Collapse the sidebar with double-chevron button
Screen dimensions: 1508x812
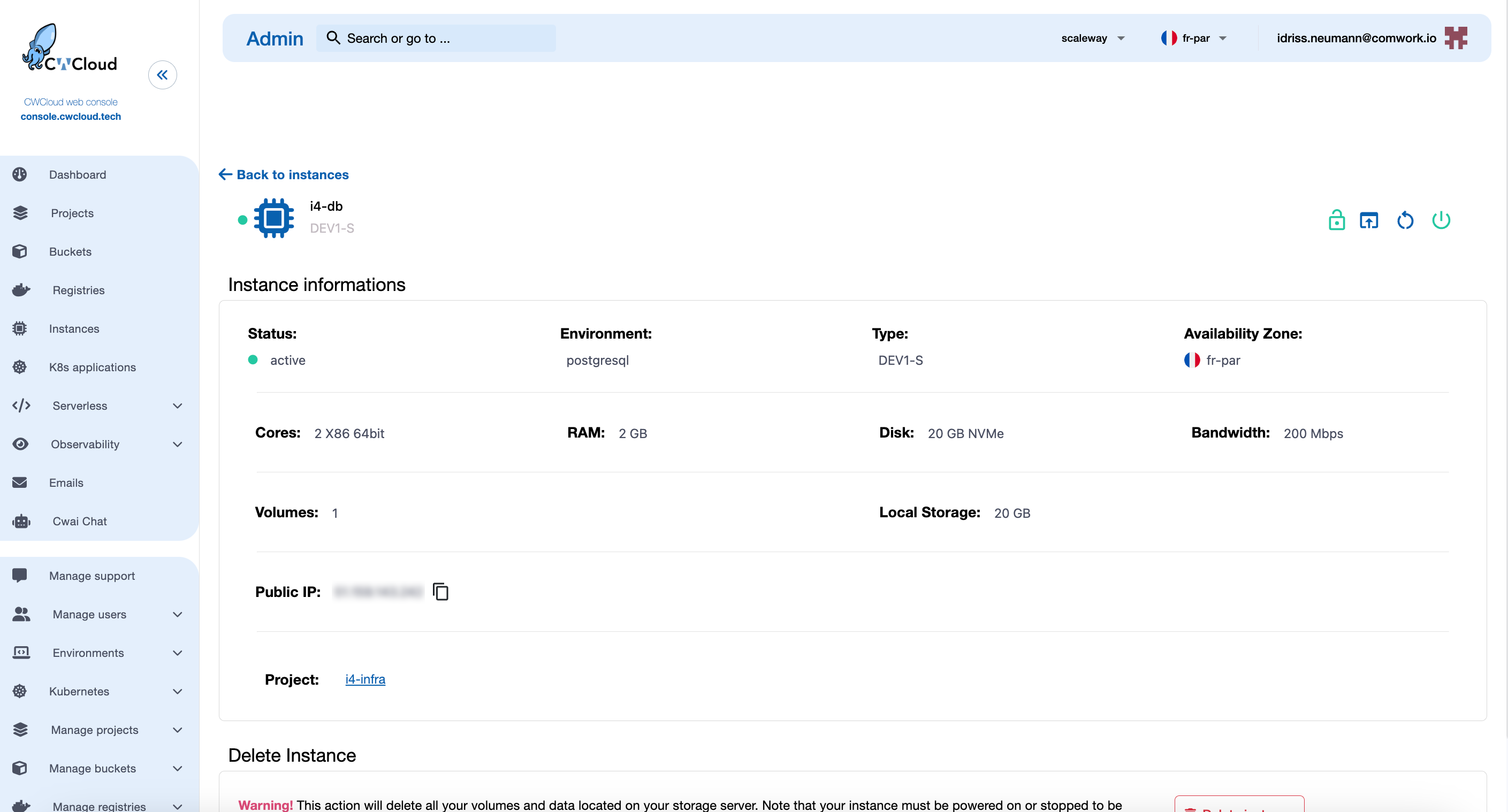click(x=162, y=75)
